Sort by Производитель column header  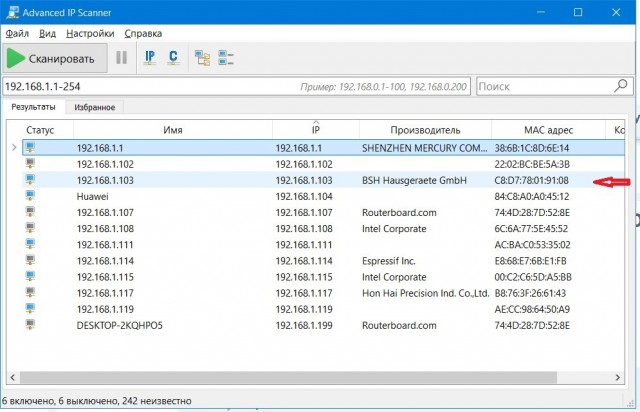click(x=425, y=130)
